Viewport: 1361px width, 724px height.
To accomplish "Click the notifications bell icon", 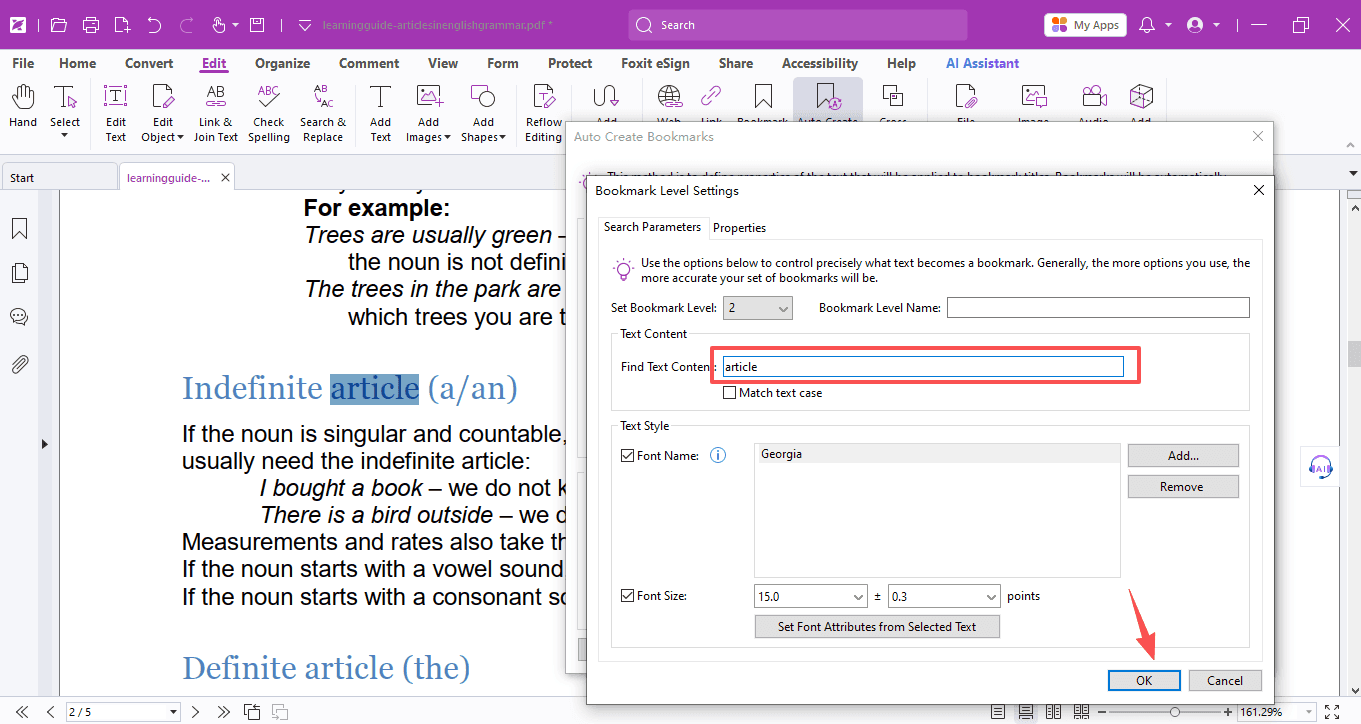I will tap(1147, 25).
